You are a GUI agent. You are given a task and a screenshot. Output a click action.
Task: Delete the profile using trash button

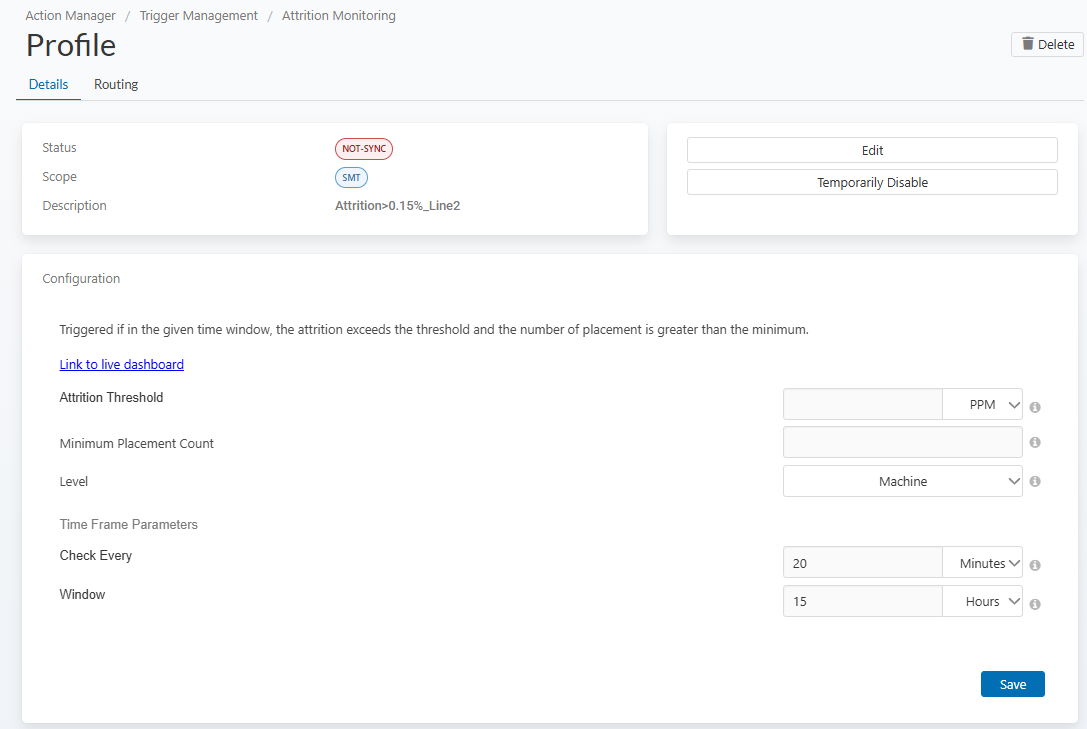(1047, 44)
